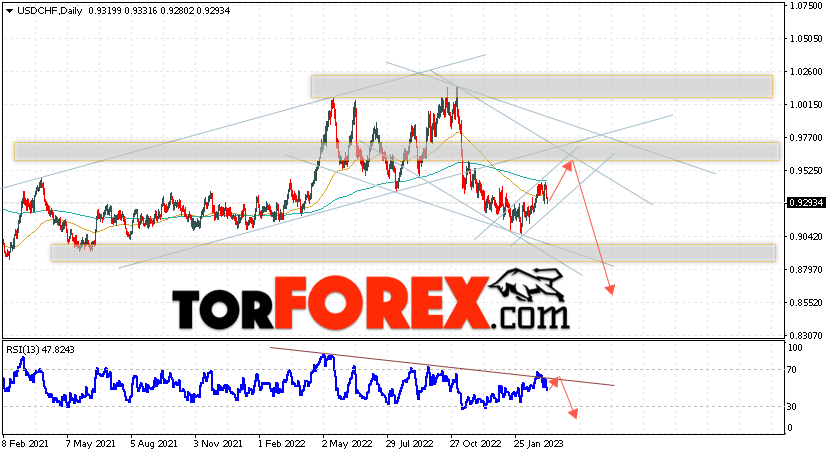
Task: Click the 0.83070 price scale value
Action: pyautogui.click(x=806, y=335)
